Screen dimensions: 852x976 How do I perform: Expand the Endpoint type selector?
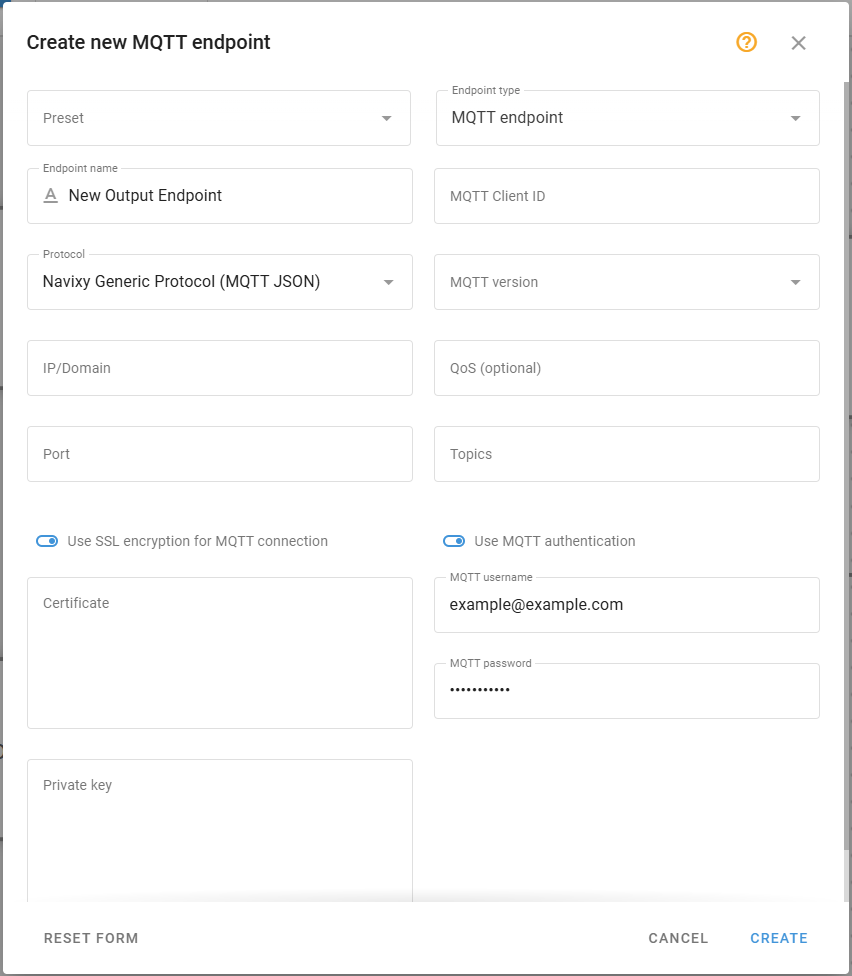pyautogui.click(x=793, y=117)
